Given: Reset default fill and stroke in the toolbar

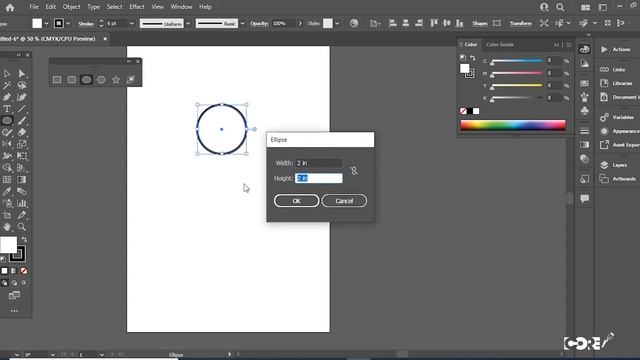Looking at the screenshot, I should [x=3, y=259].
